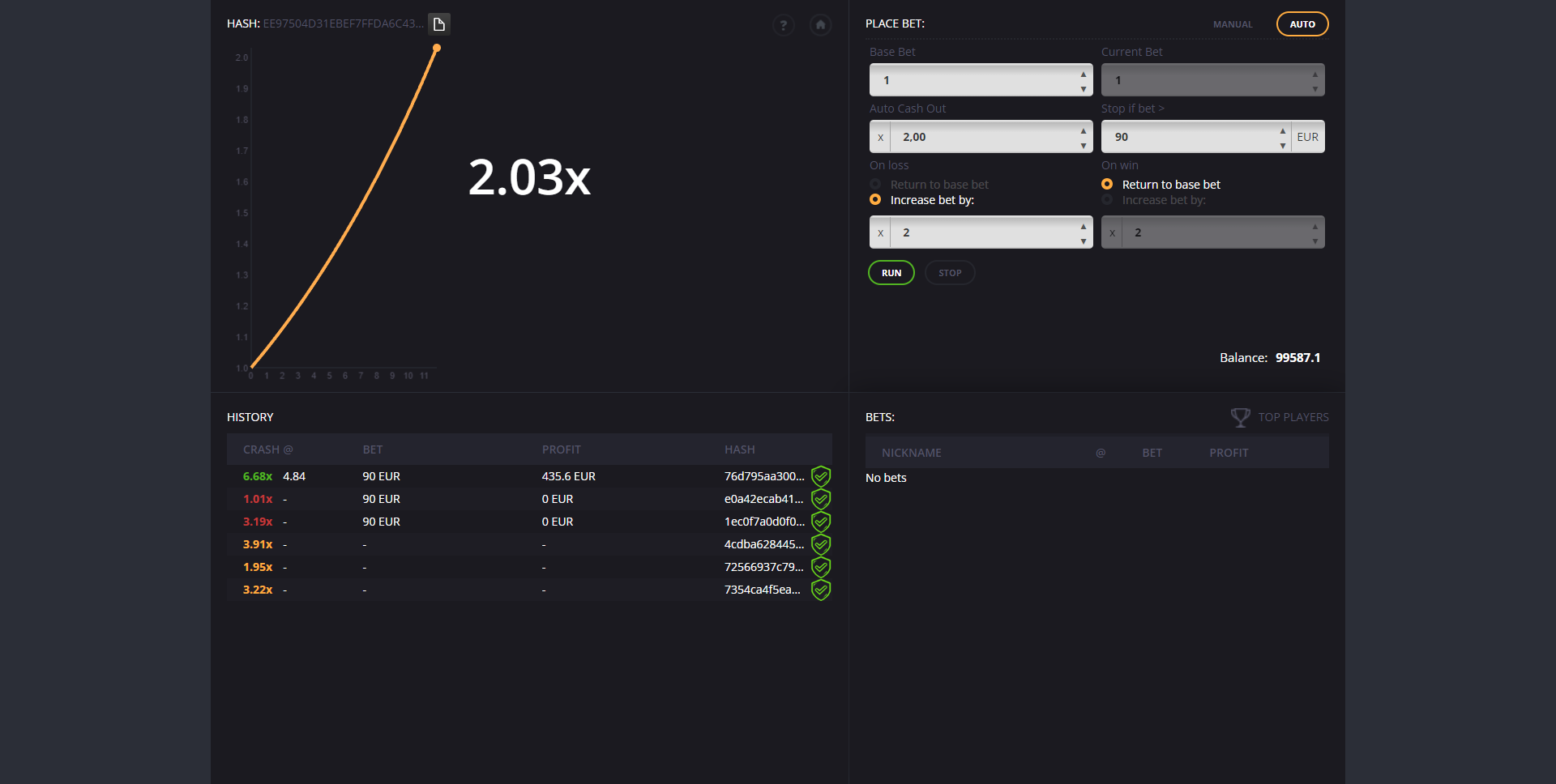
Task: Select On loss 'Increase bet by' radio
Action: tap(875, 200)
